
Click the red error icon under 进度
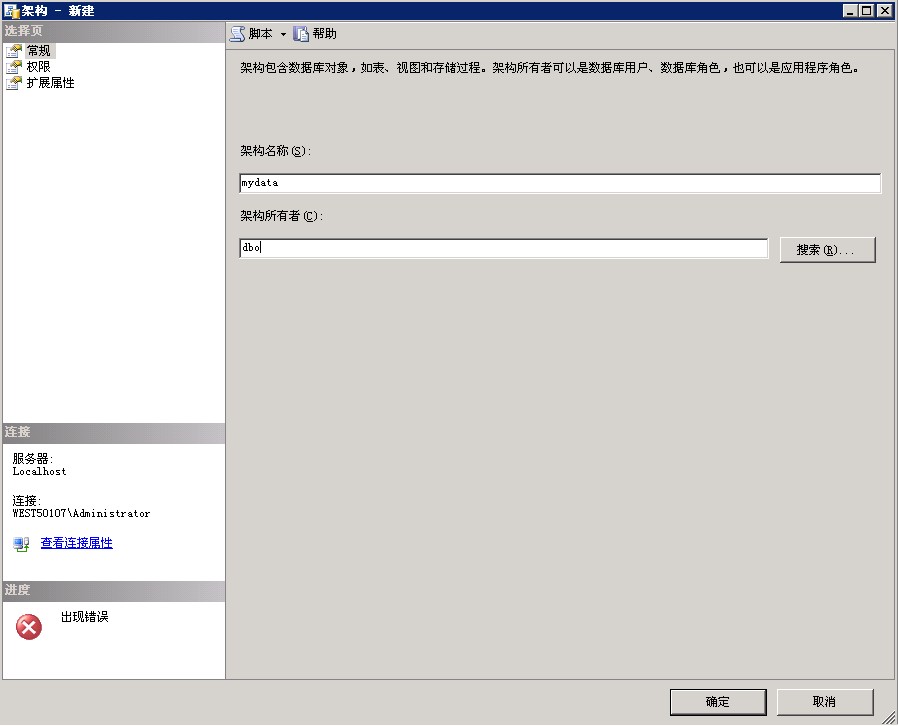(29, 627)
